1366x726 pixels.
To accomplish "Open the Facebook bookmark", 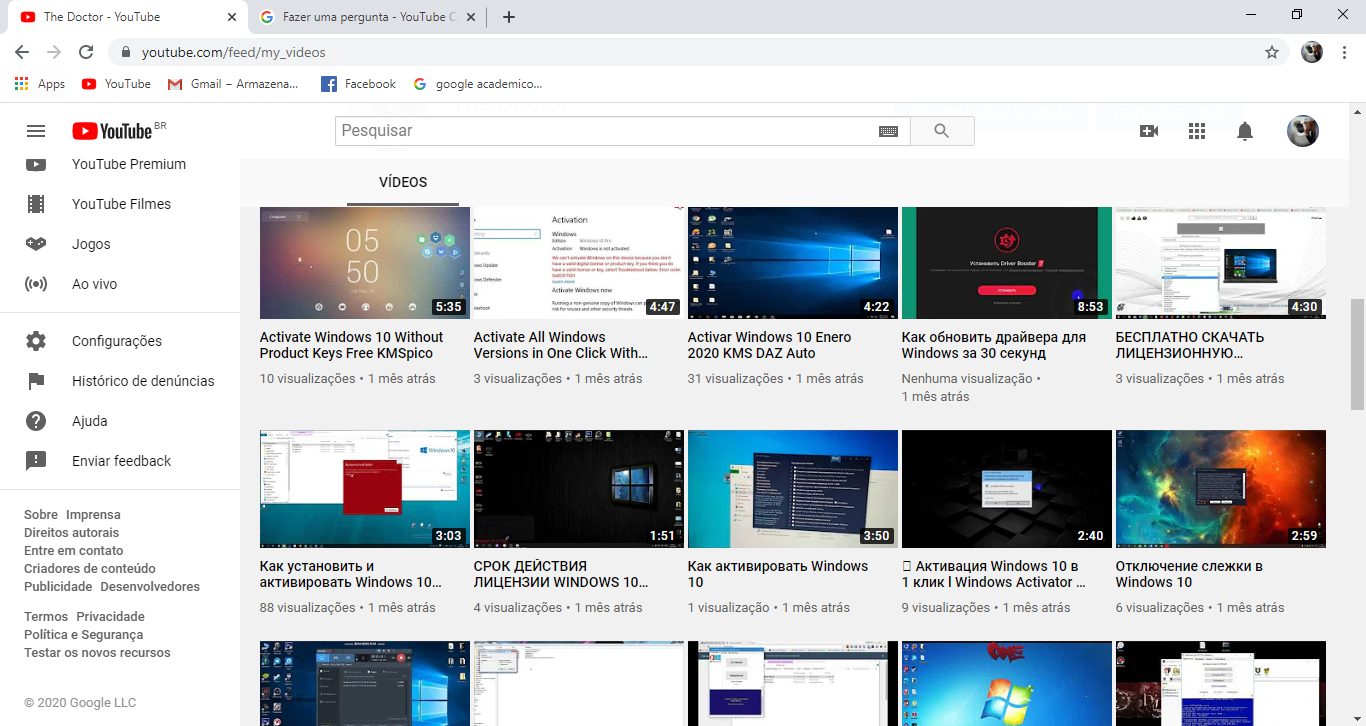I will (358, 84).
